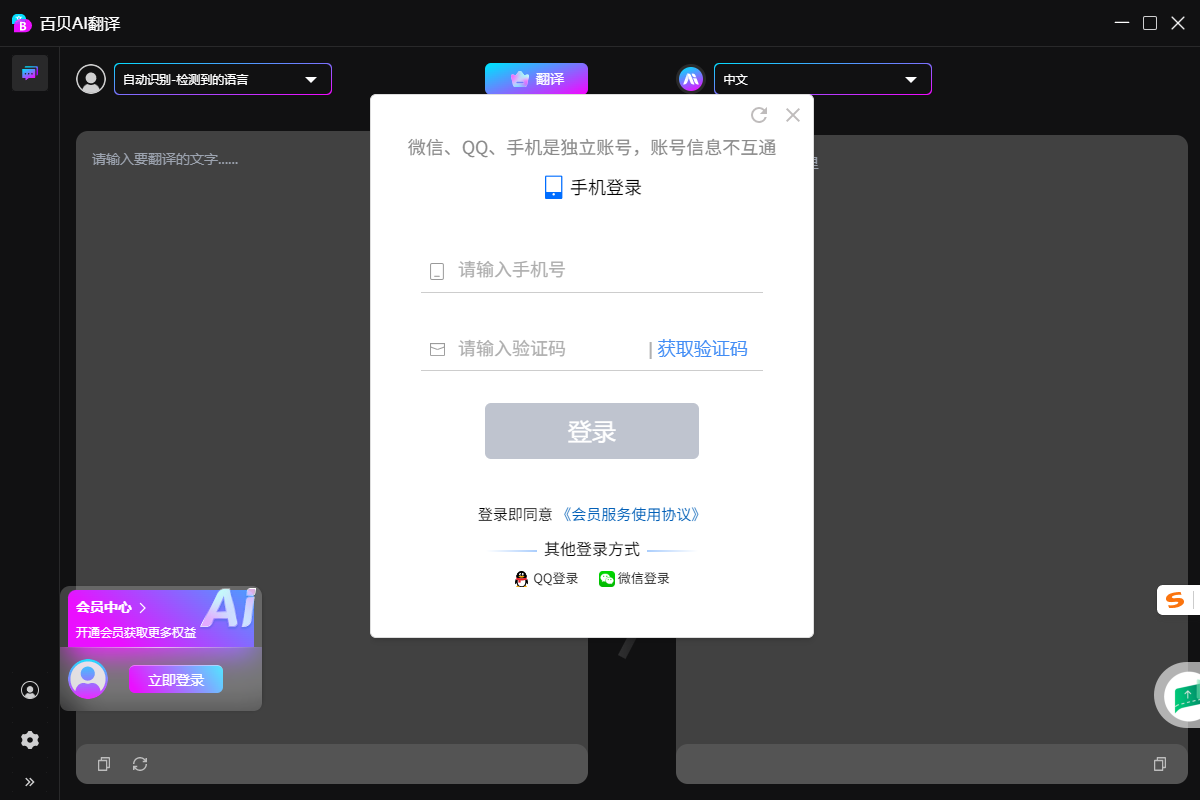Click the green floating upload widget

(1184, 695)
